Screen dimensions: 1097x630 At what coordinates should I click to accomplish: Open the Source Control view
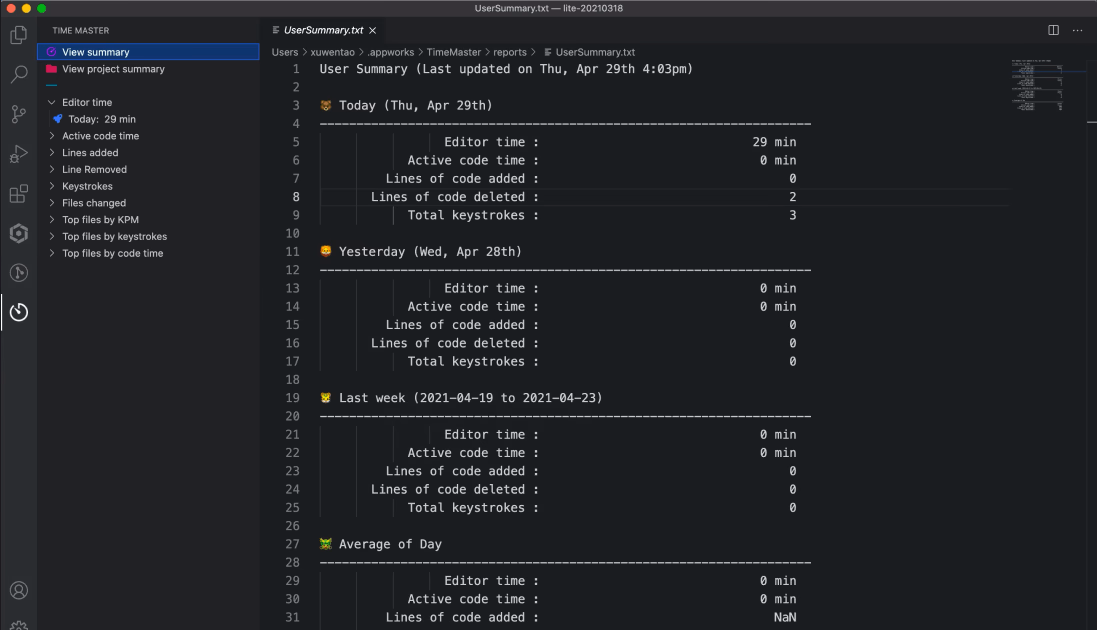[x=19, y=113]
